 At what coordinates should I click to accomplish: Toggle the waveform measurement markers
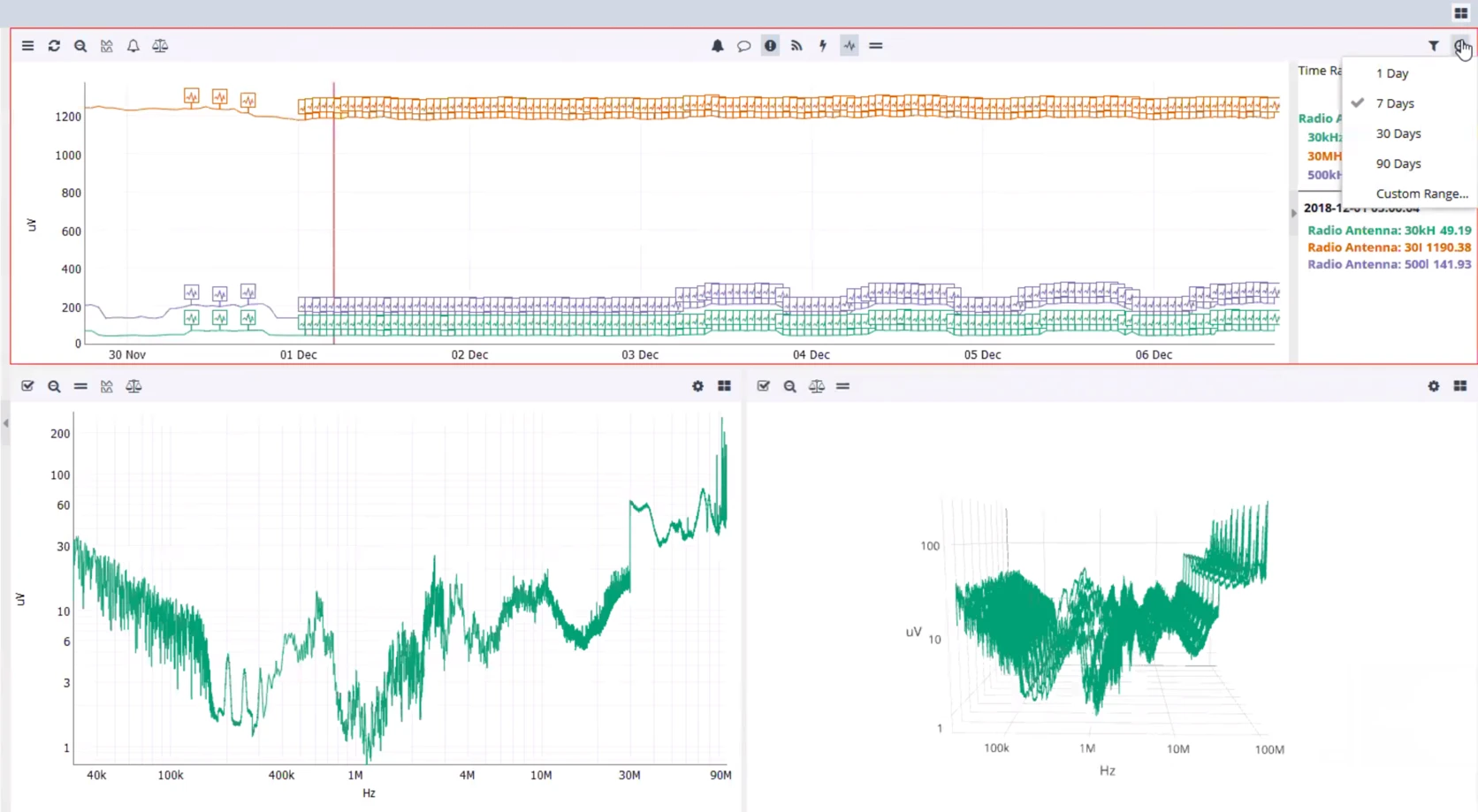click(x=849, y=46)
